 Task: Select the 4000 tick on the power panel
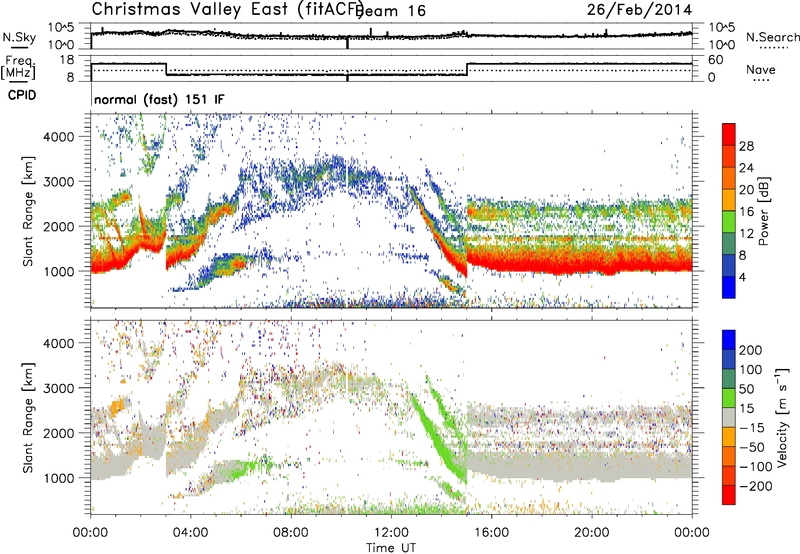click(58, 137)
